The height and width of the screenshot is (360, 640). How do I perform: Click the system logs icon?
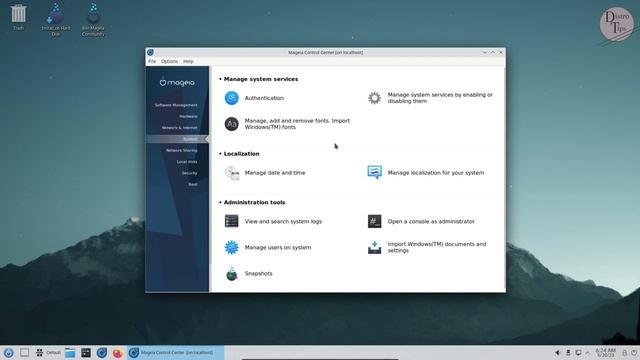point(231,221)
